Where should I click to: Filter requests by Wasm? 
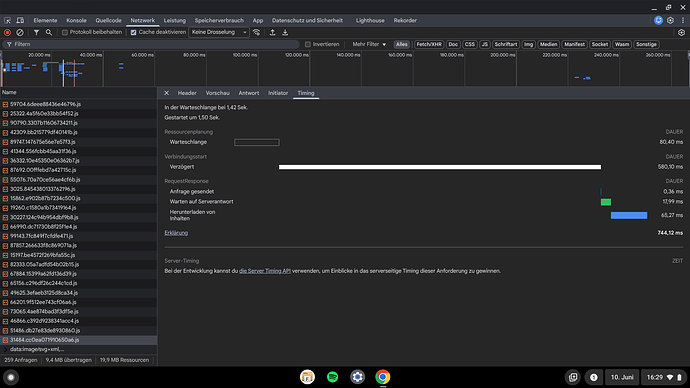(x=622, y=44)
